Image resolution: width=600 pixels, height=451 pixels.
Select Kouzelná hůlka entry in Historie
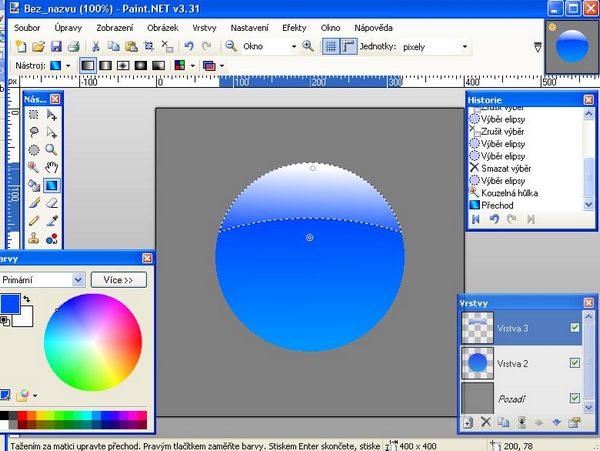(508, 192)
